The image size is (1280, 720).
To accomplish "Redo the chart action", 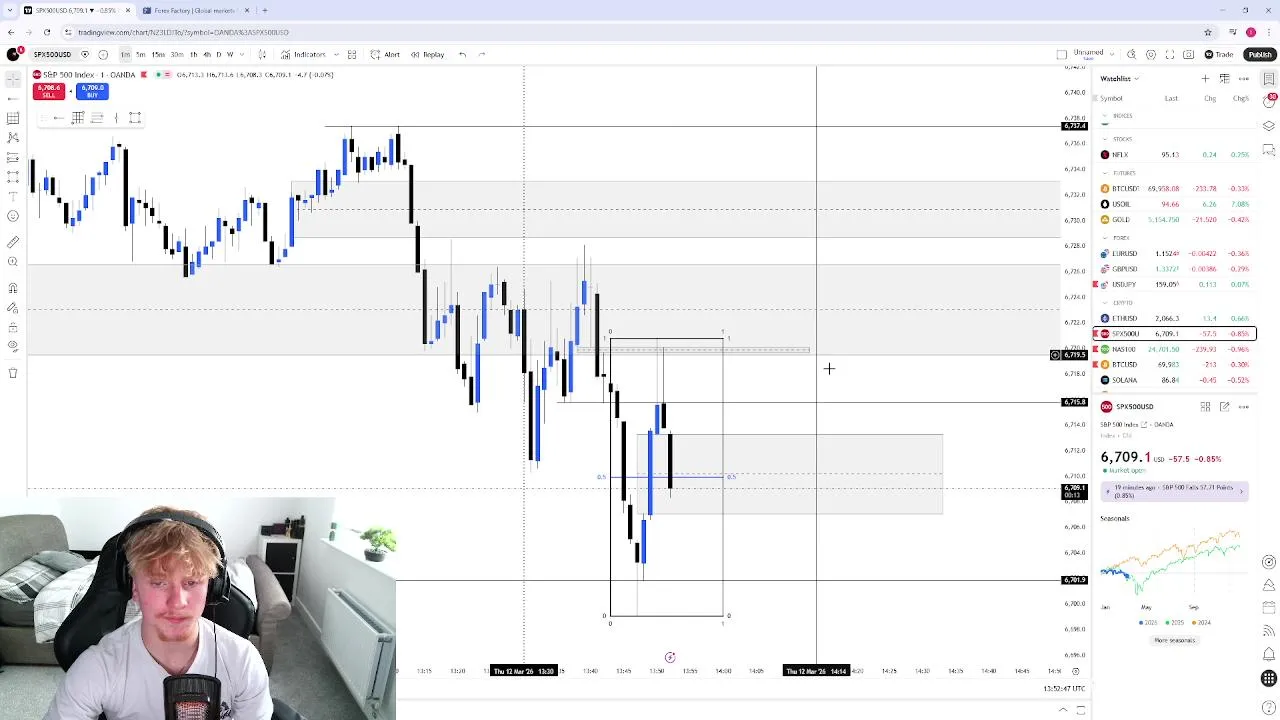I will pyautogui.click(x=482, y=54).
